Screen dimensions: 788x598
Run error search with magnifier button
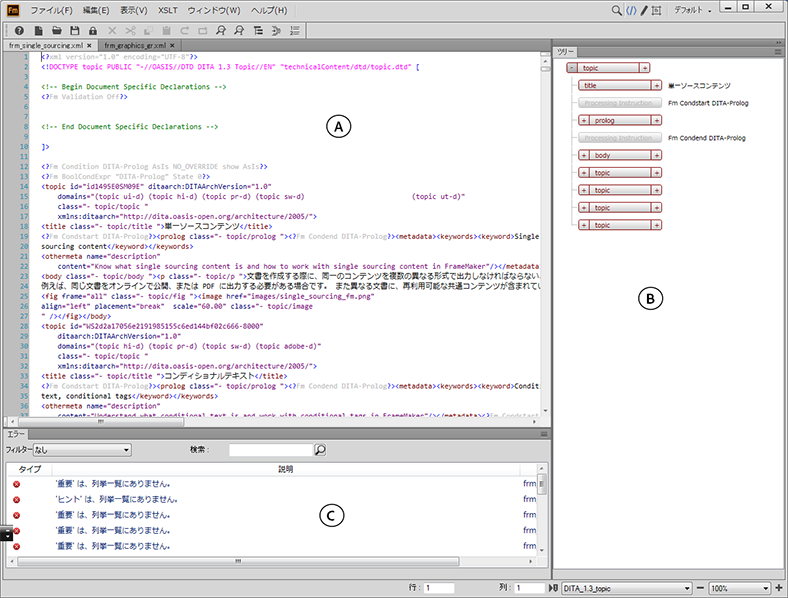pos(320,450)
